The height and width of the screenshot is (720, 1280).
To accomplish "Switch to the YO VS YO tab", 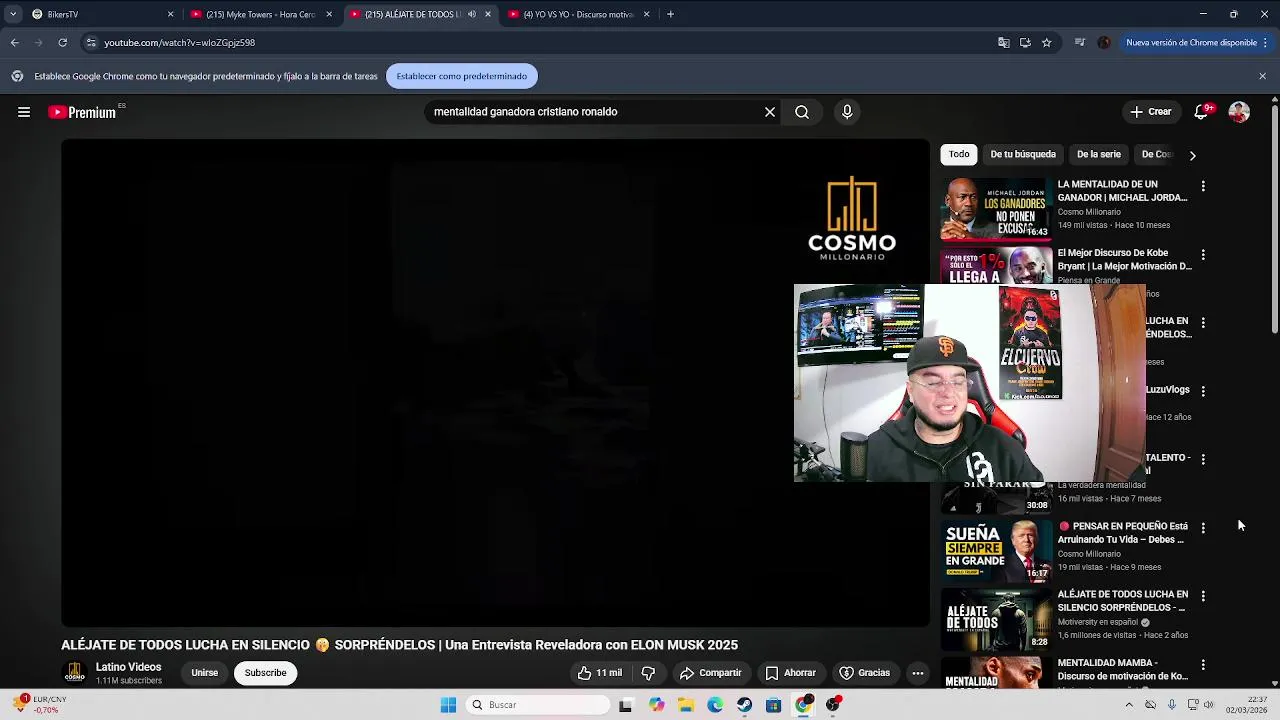I will click(x=579, y=14).
